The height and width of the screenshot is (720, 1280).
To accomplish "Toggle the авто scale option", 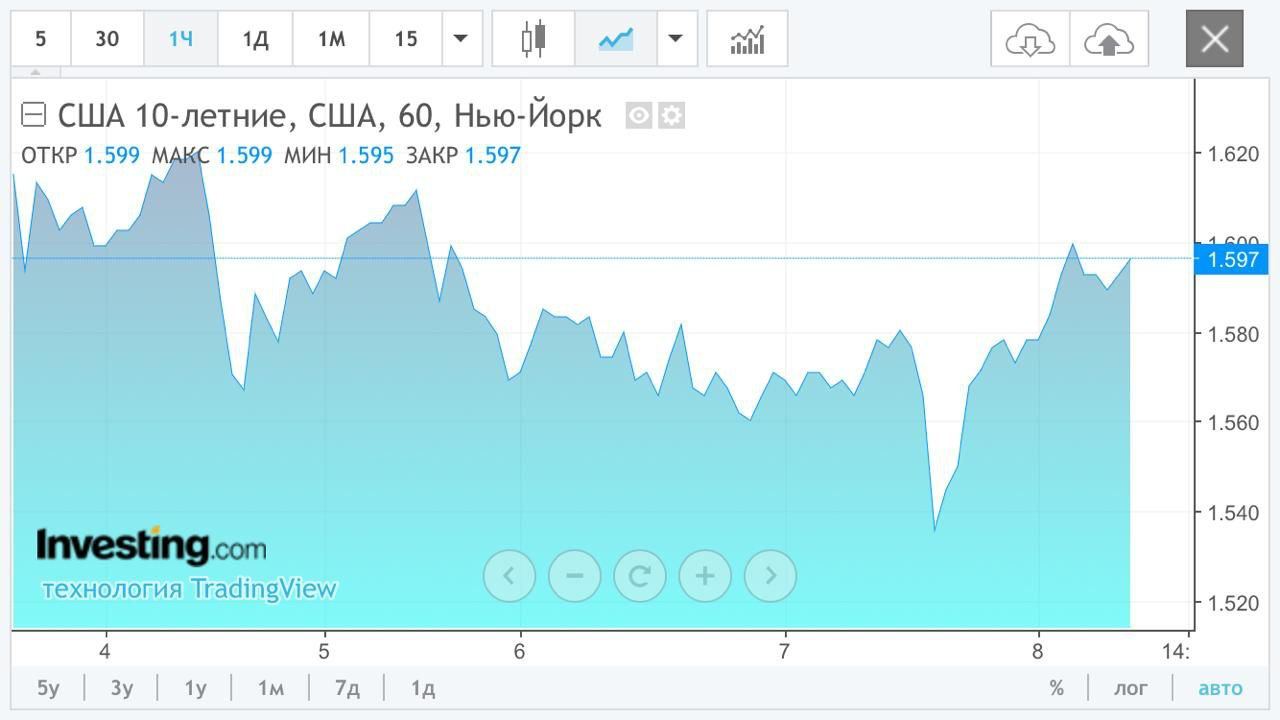I will [x=1220, y=688].
